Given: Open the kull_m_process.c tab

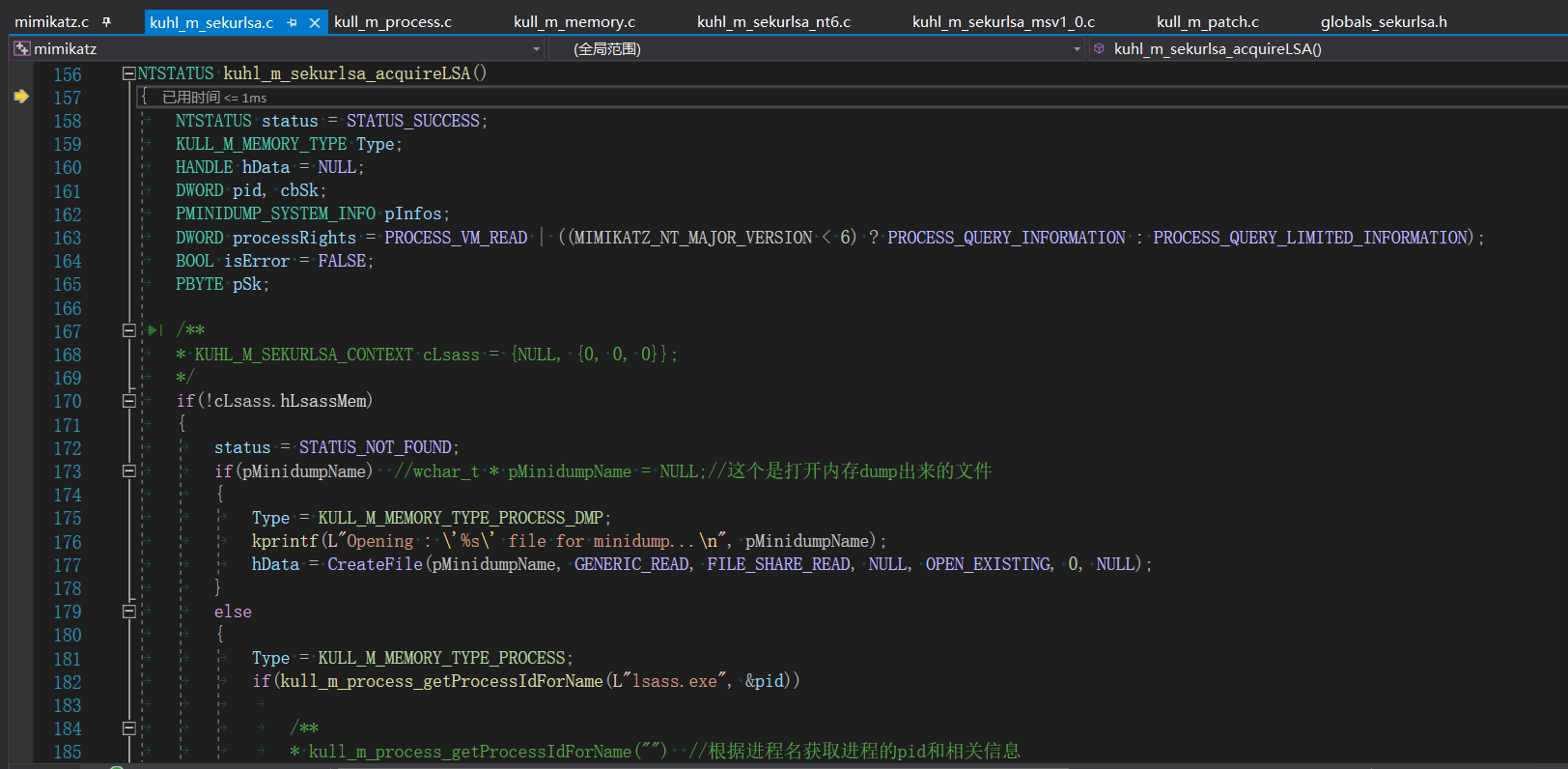Looking at the screenshot, I should click(393, 21).
